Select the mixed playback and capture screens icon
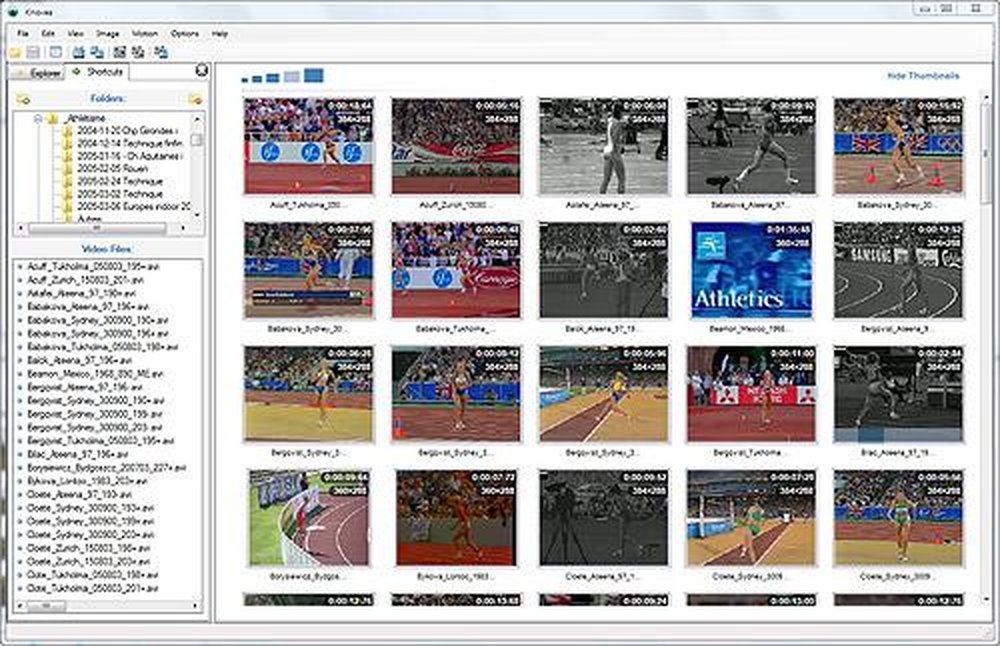This screenshot has height=646, width=1000. 161,52
